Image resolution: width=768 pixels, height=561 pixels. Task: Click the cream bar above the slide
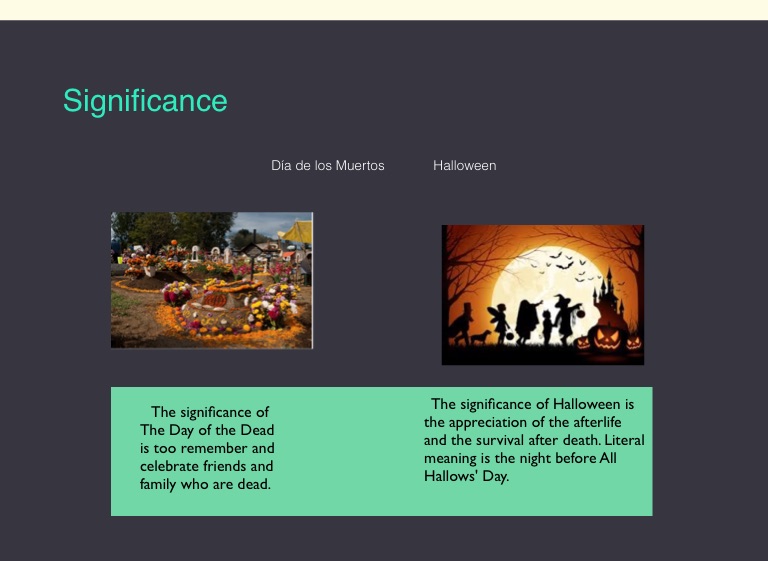pyautogui.click(x=384, y=9)
